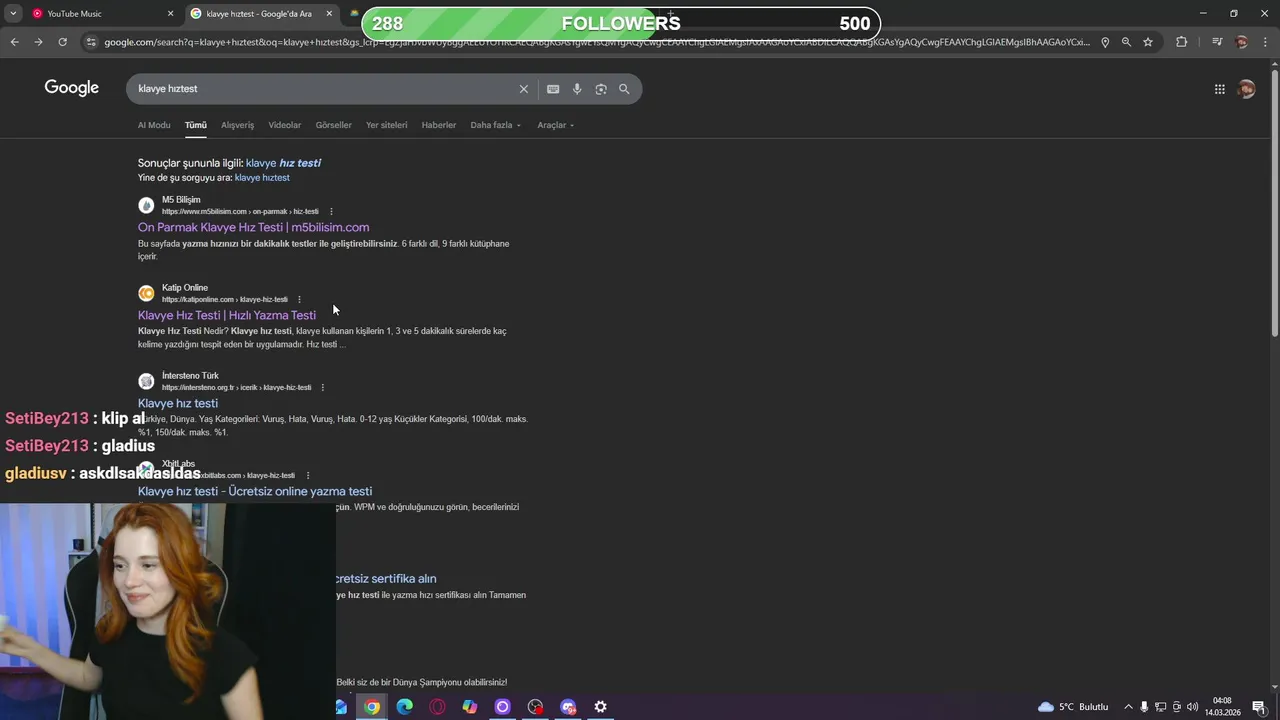Image resolution: width=1280 pixels, height=720 pixels.
Task: Select the Videolar tab
Action: pyautogui.click(x=285, y=125)
